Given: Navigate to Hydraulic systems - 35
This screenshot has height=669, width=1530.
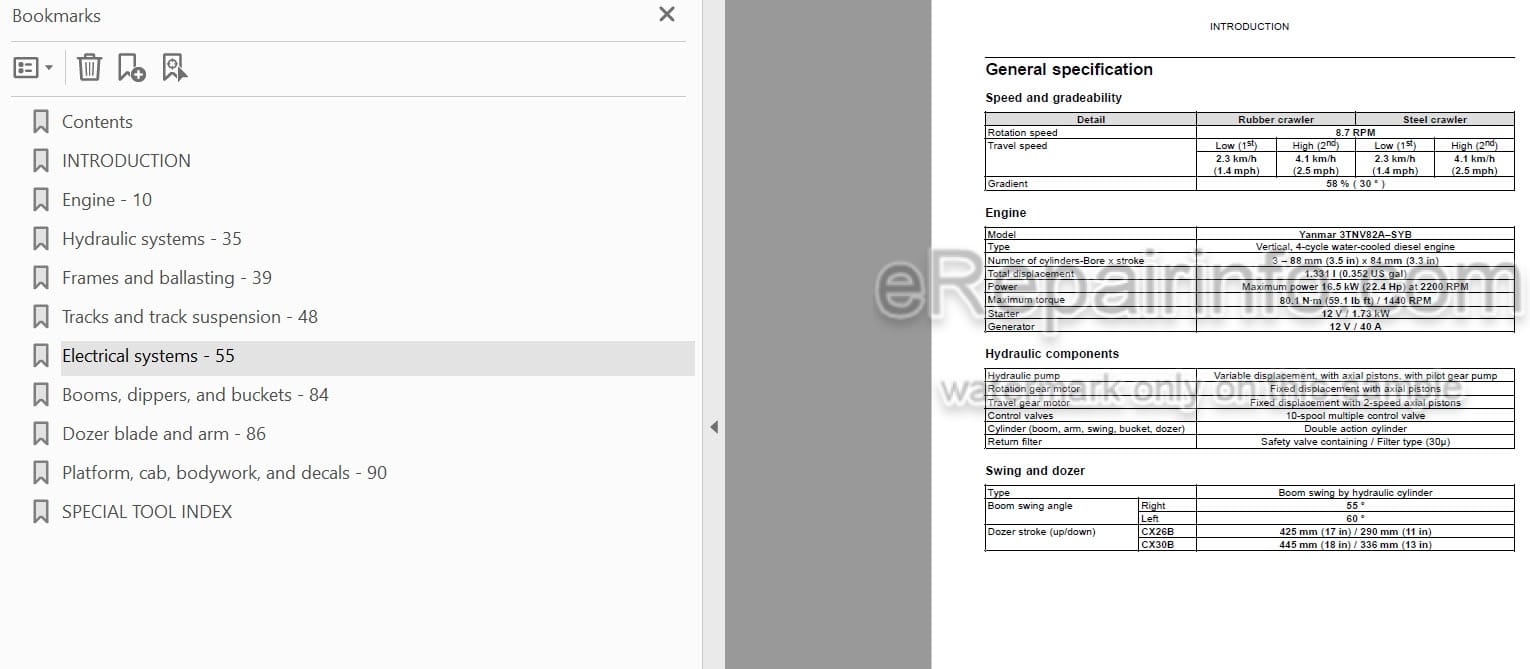Looking at the screenshot, I should (152, 239).
